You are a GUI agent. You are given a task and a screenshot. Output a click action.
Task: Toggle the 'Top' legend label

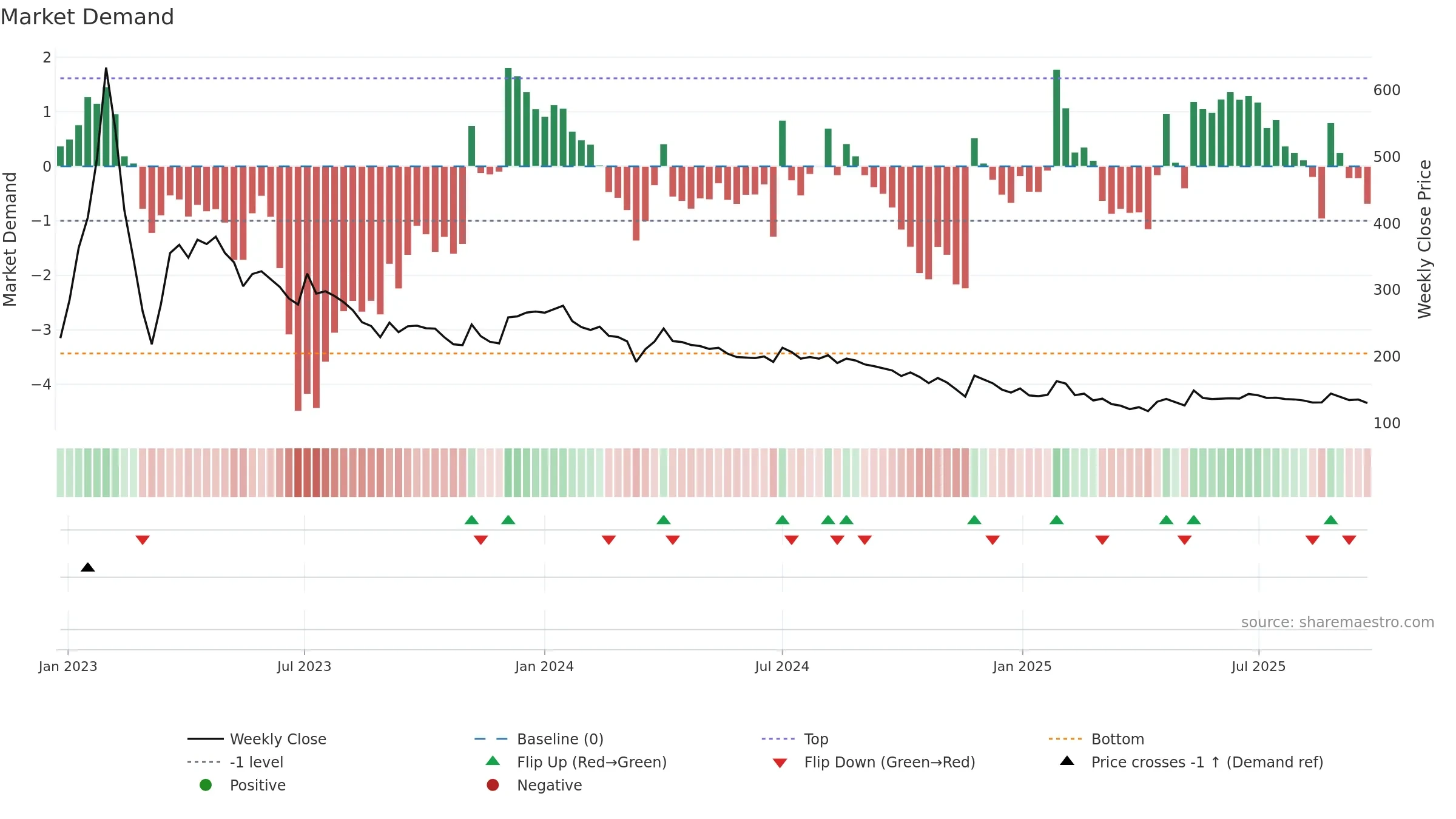click(x=816, y=739)
